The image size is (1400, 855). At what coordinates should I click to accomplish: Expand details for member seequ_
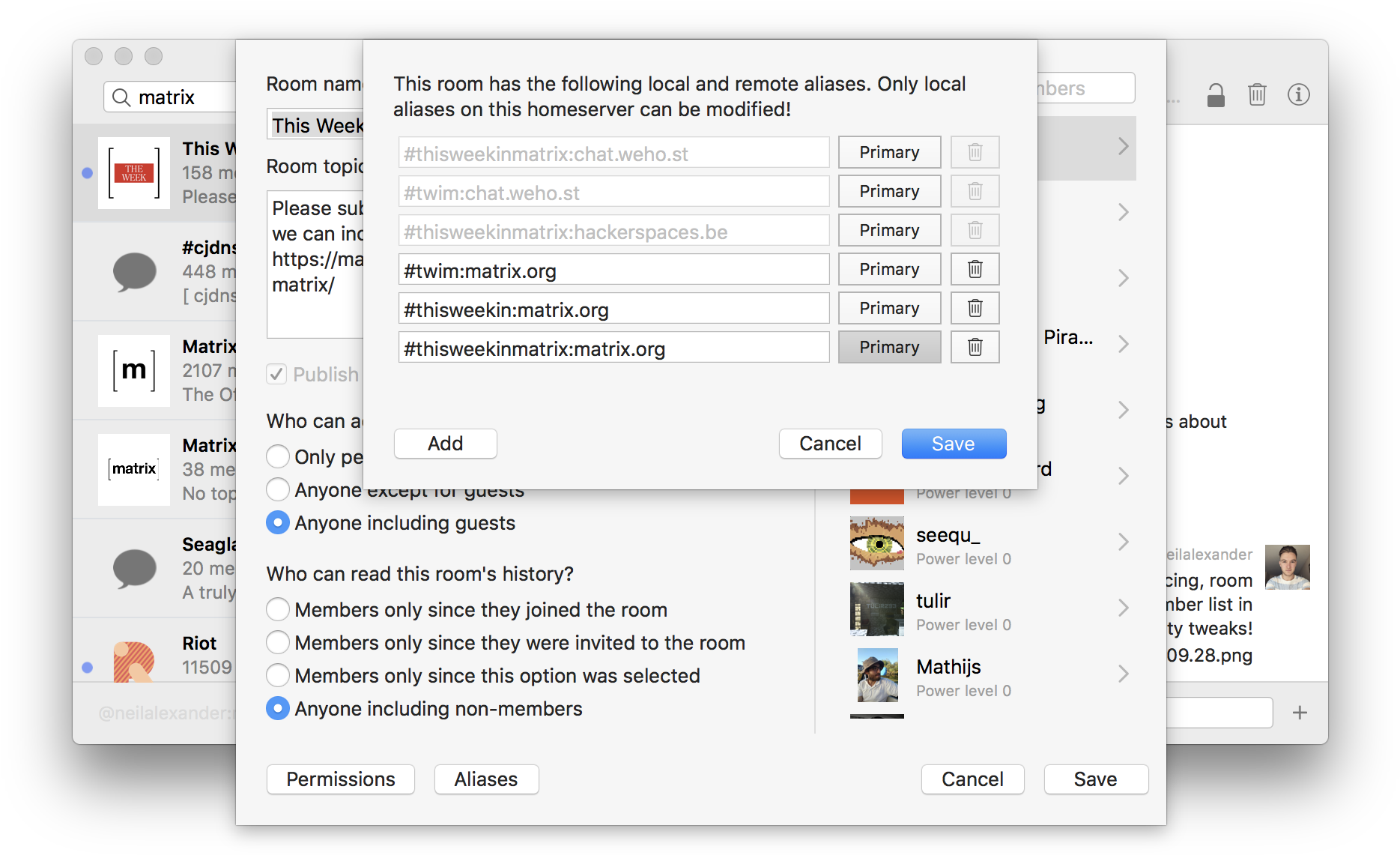coord(1123,542)
